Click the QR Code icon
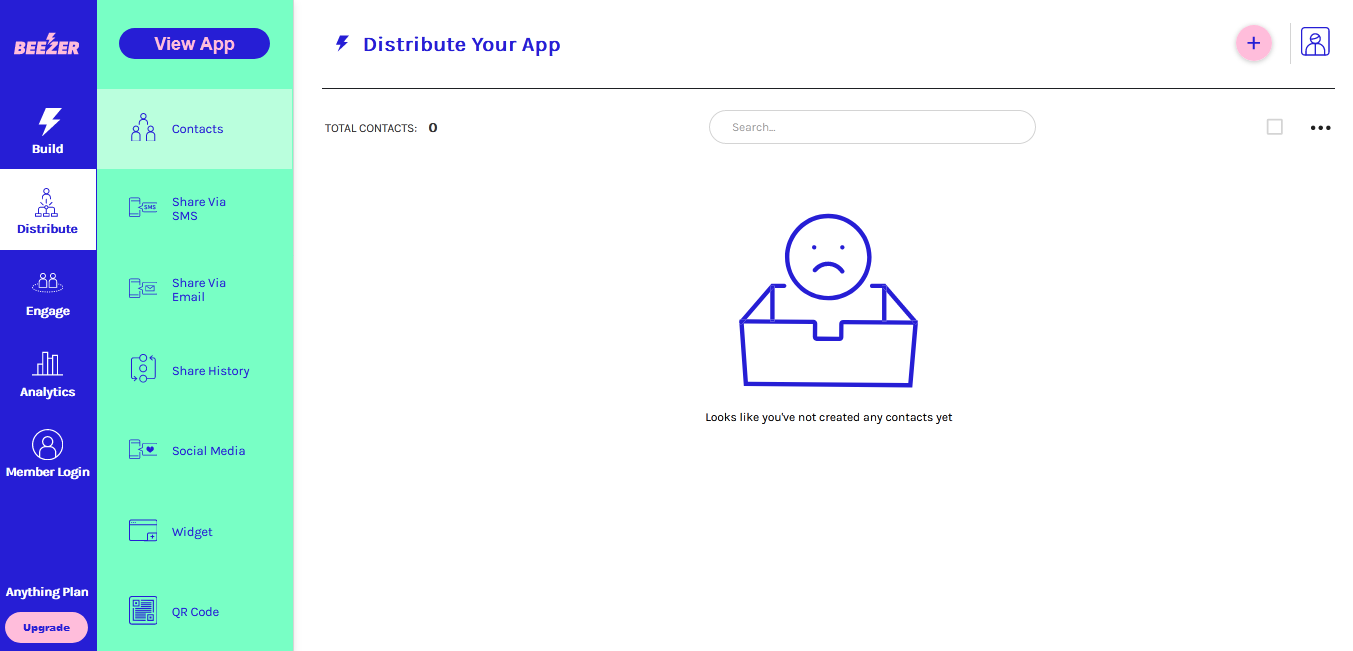Screen dimensions: 1353x651 click(143, 611)
